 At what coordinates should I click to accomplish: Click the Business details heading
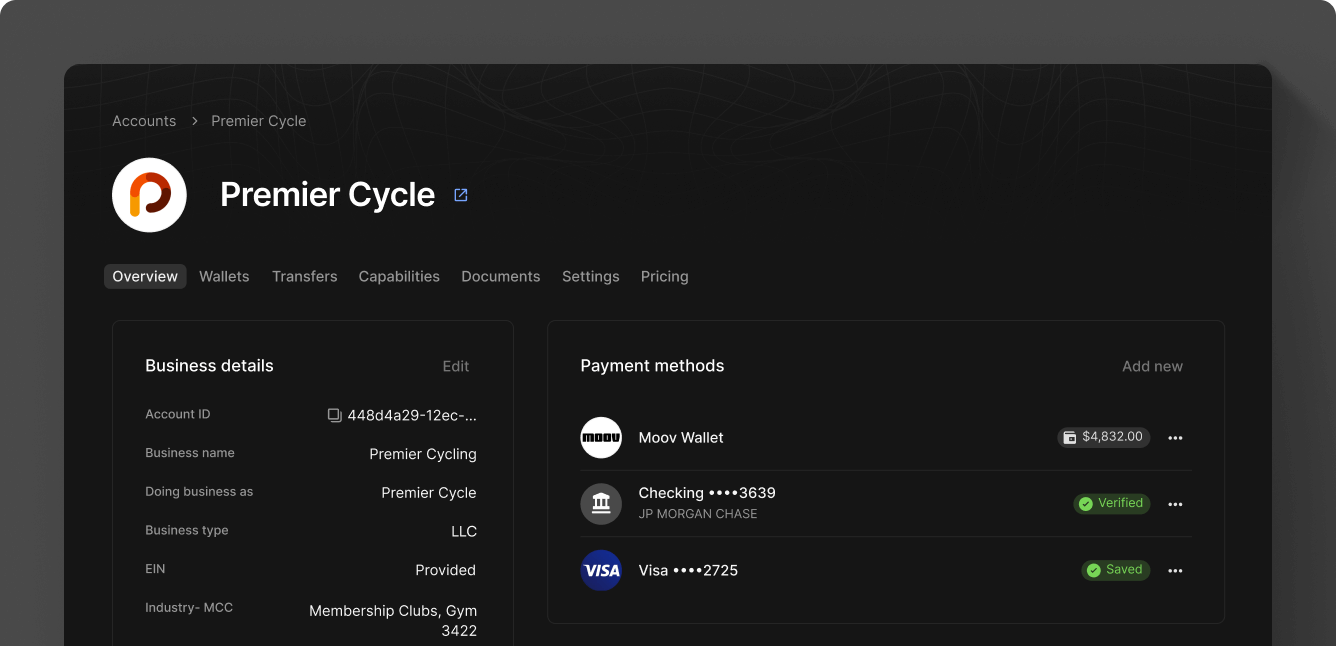(209, 366)
